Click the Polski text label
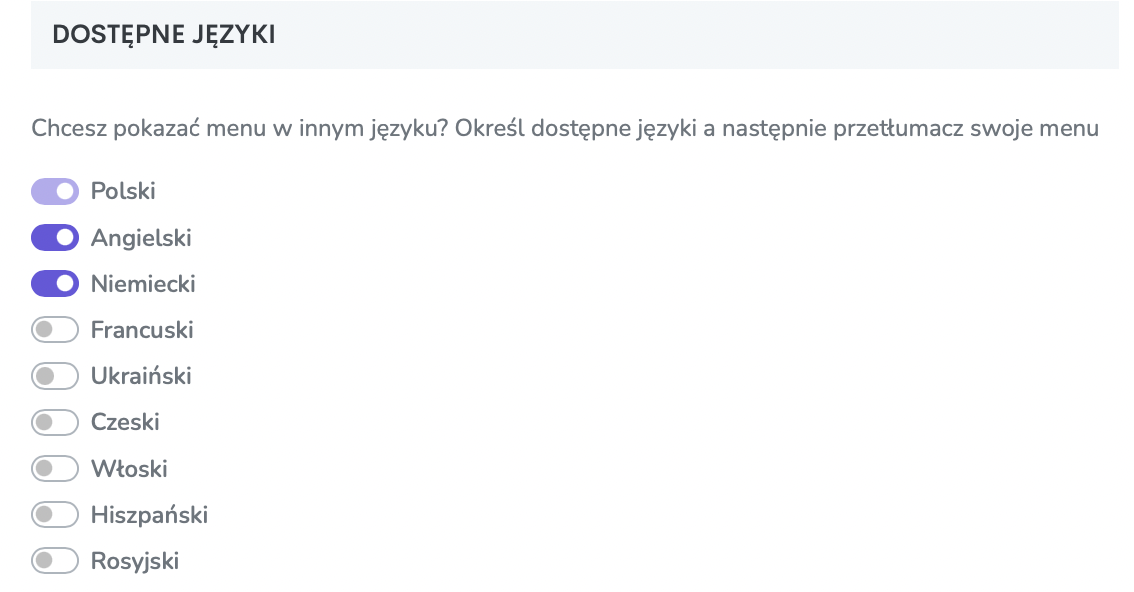This screenshot has height=592, width=1134. [x=123, y=192]
